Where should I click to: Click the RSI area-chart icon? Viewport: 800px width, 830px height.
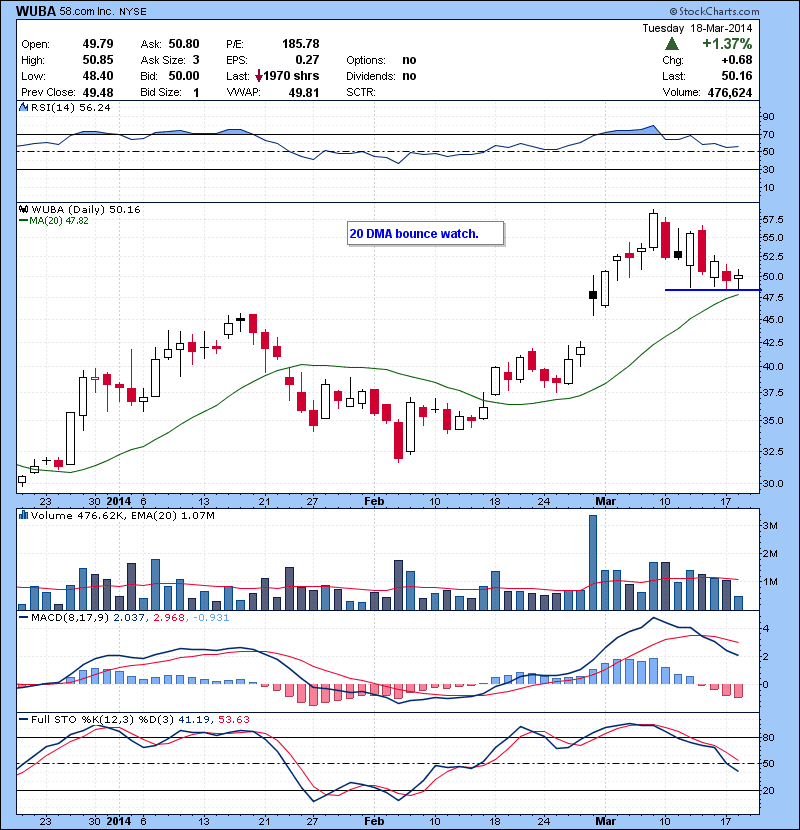[x=23, y=107]
